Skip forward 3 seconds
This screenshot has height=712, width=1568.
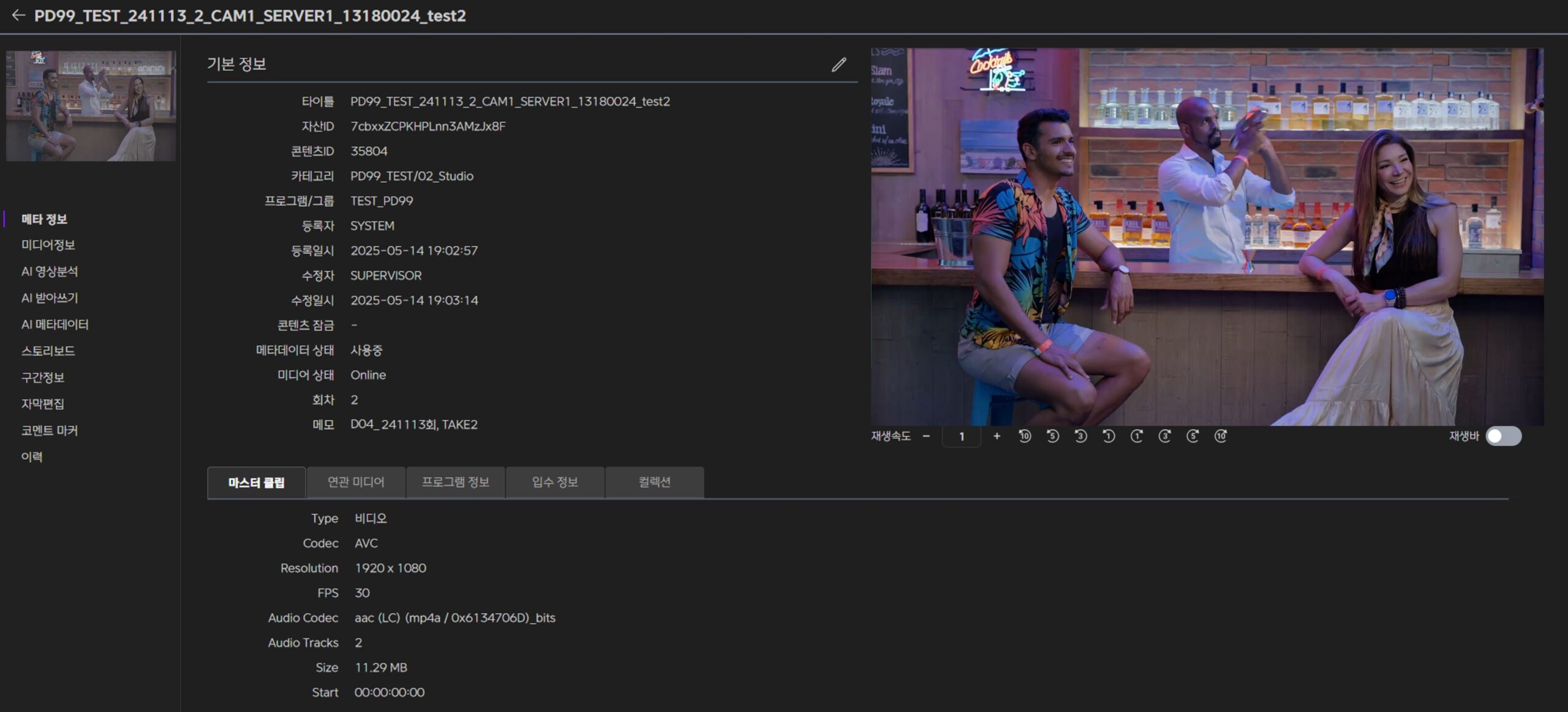(x=1164, y=436)
